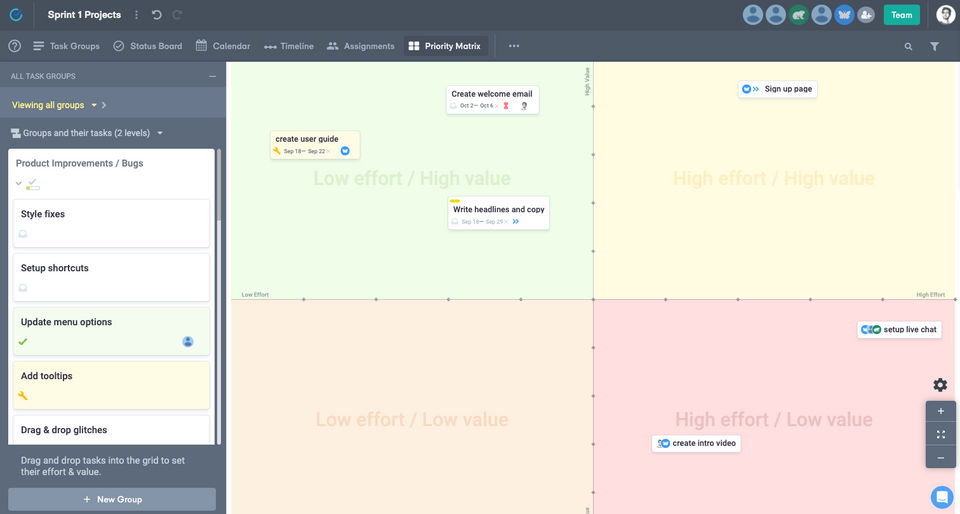Click the butterfly avatar on create user guide
Screen dimensions: 960x514
(x=345, y=151)
